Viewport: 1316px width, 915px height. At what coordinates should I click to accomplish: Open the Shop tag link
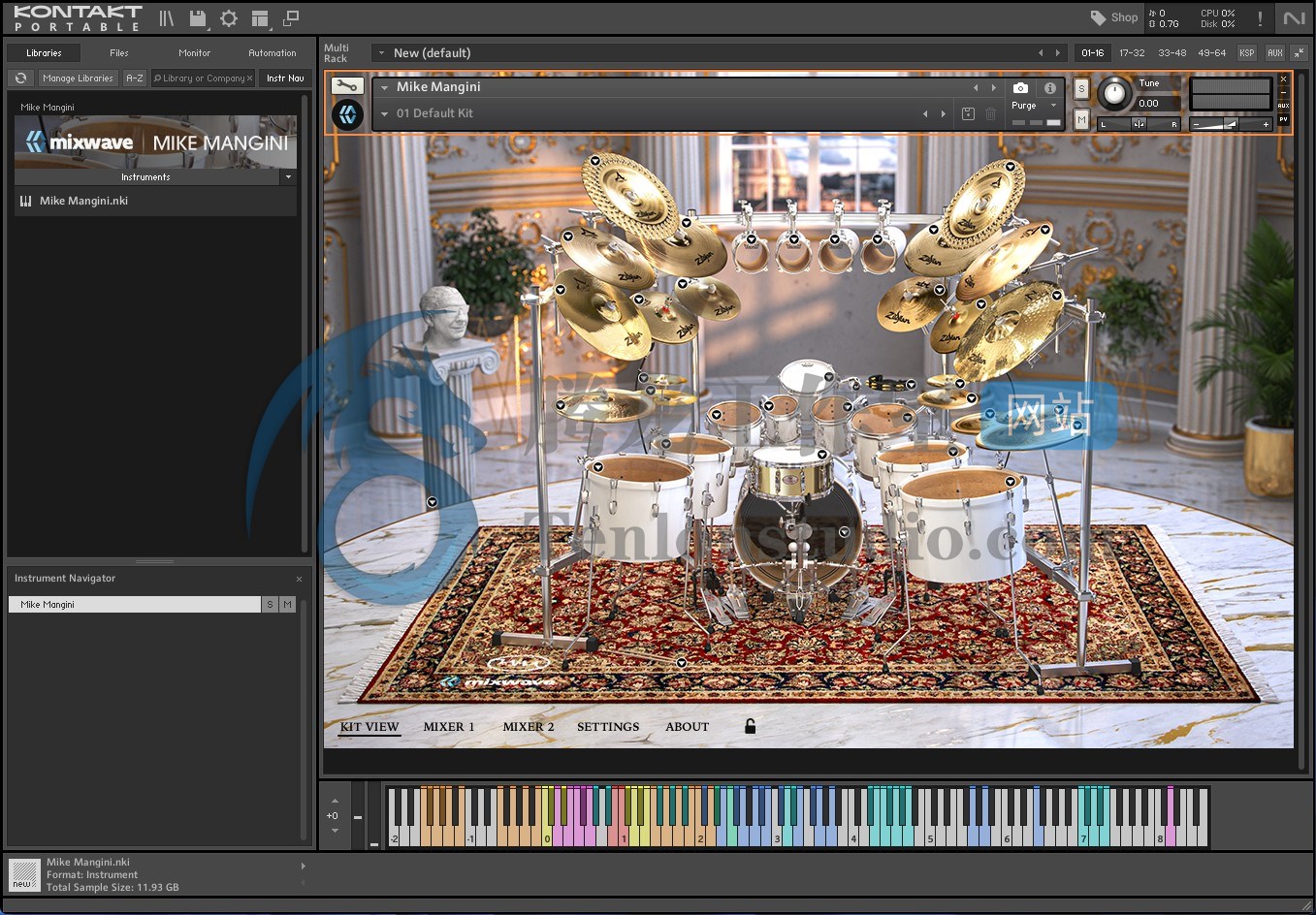[1114, 17]
